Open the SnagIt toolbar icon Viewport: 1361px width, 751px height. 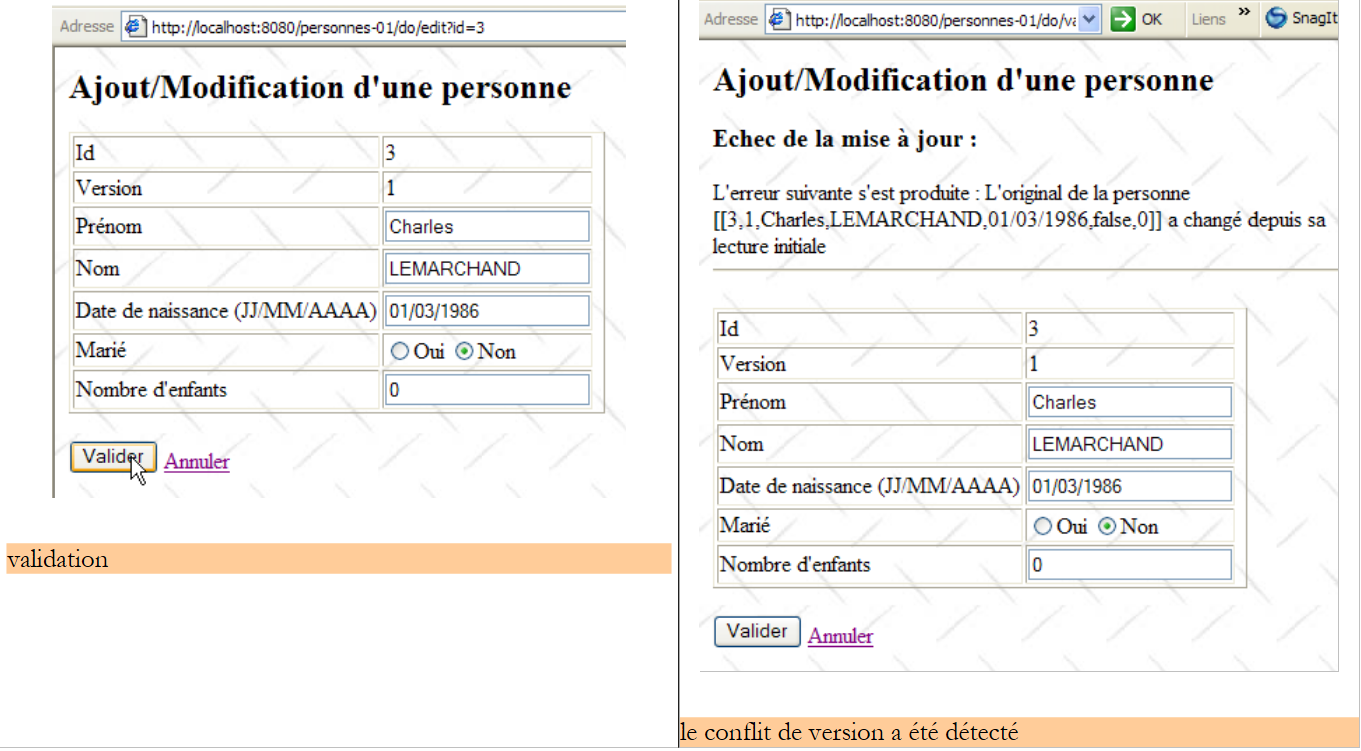(1276, 19)
